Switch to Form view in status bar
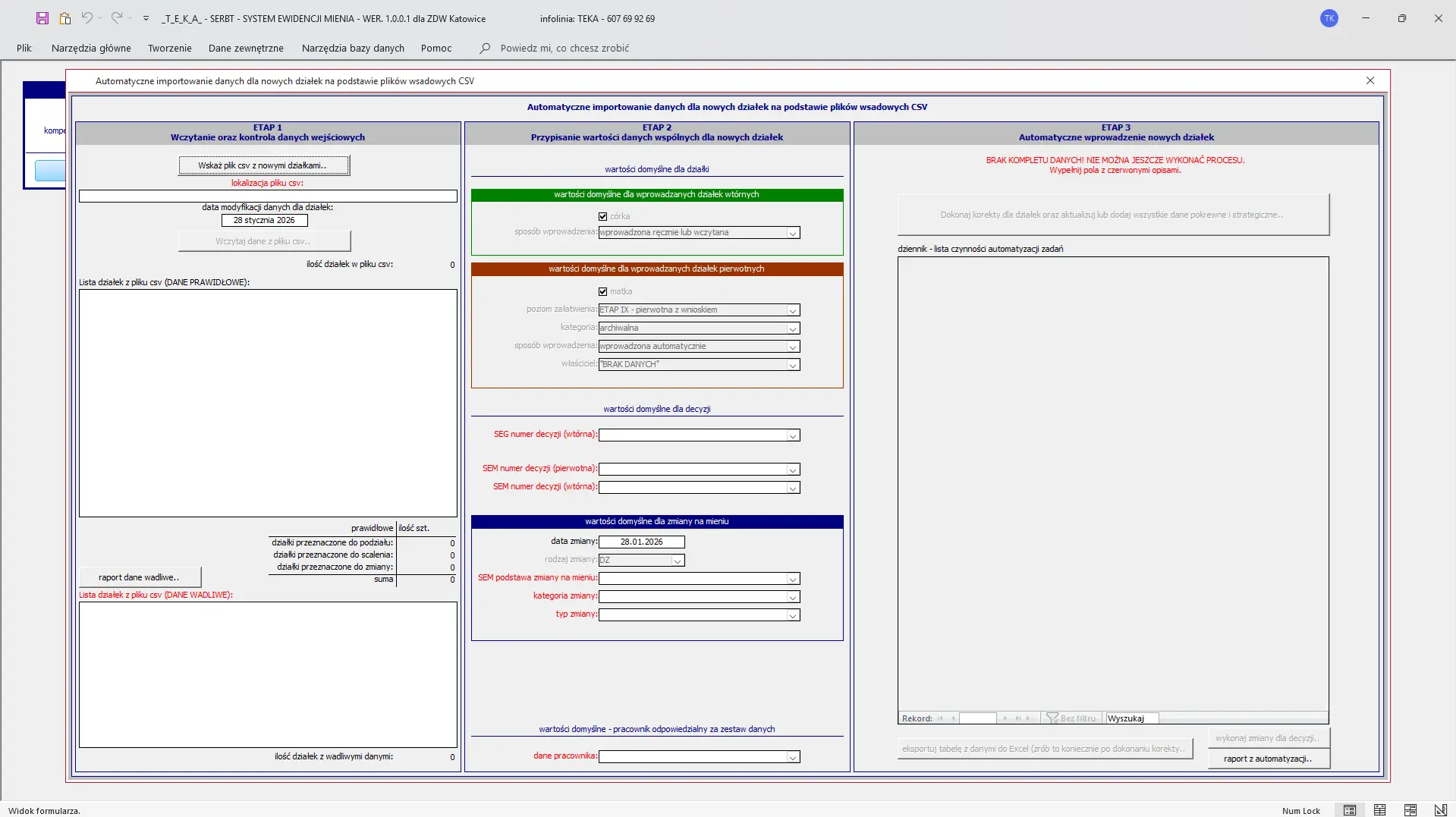1456x817 pixels. point(1350,810)
